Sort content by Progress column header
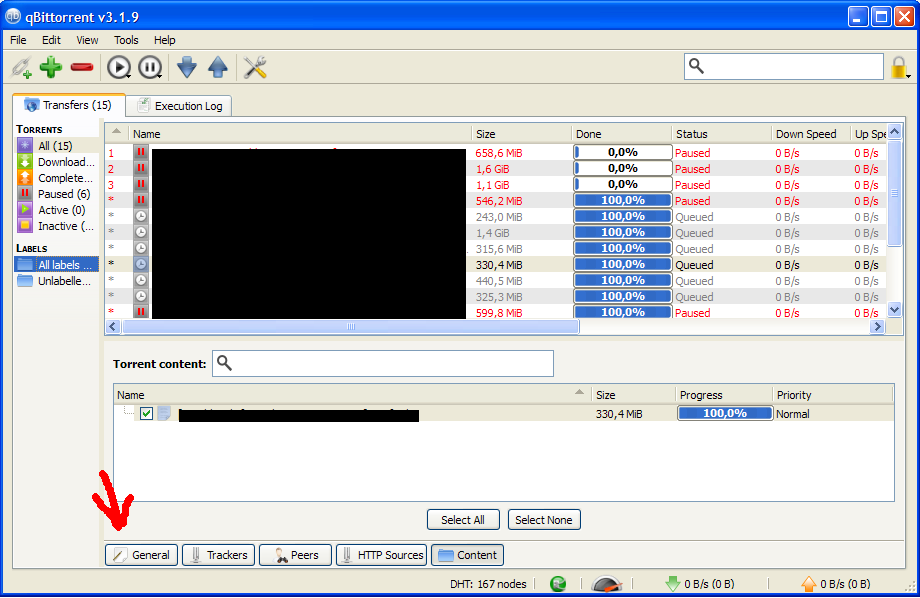Screen dimensions: 920x598 pos(724,395)
